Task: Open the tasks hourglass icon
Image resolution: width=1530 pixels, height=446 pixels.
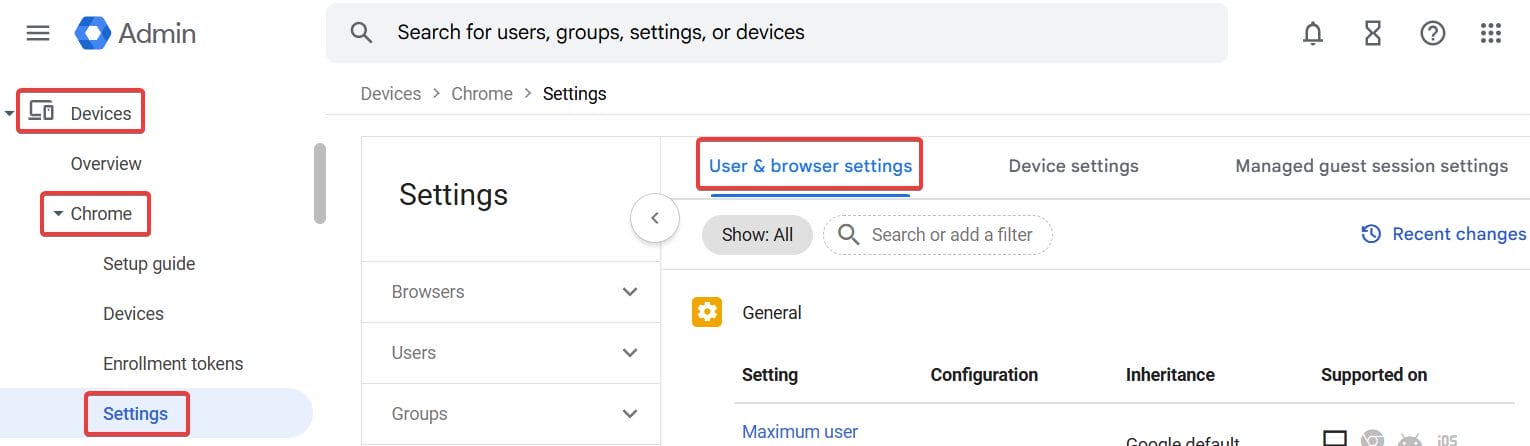Action: coord(1373,33)
